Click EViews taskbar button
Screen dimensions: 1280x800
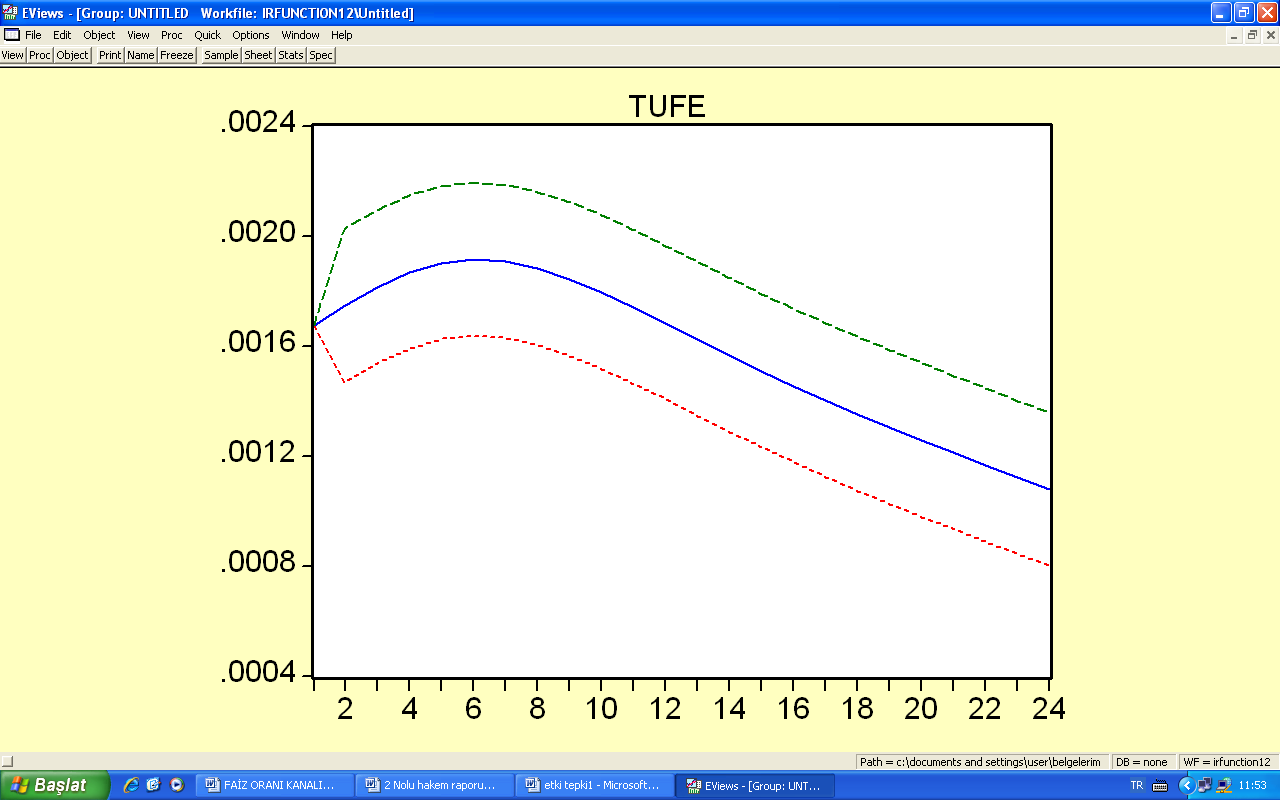(x=755, y=785)
